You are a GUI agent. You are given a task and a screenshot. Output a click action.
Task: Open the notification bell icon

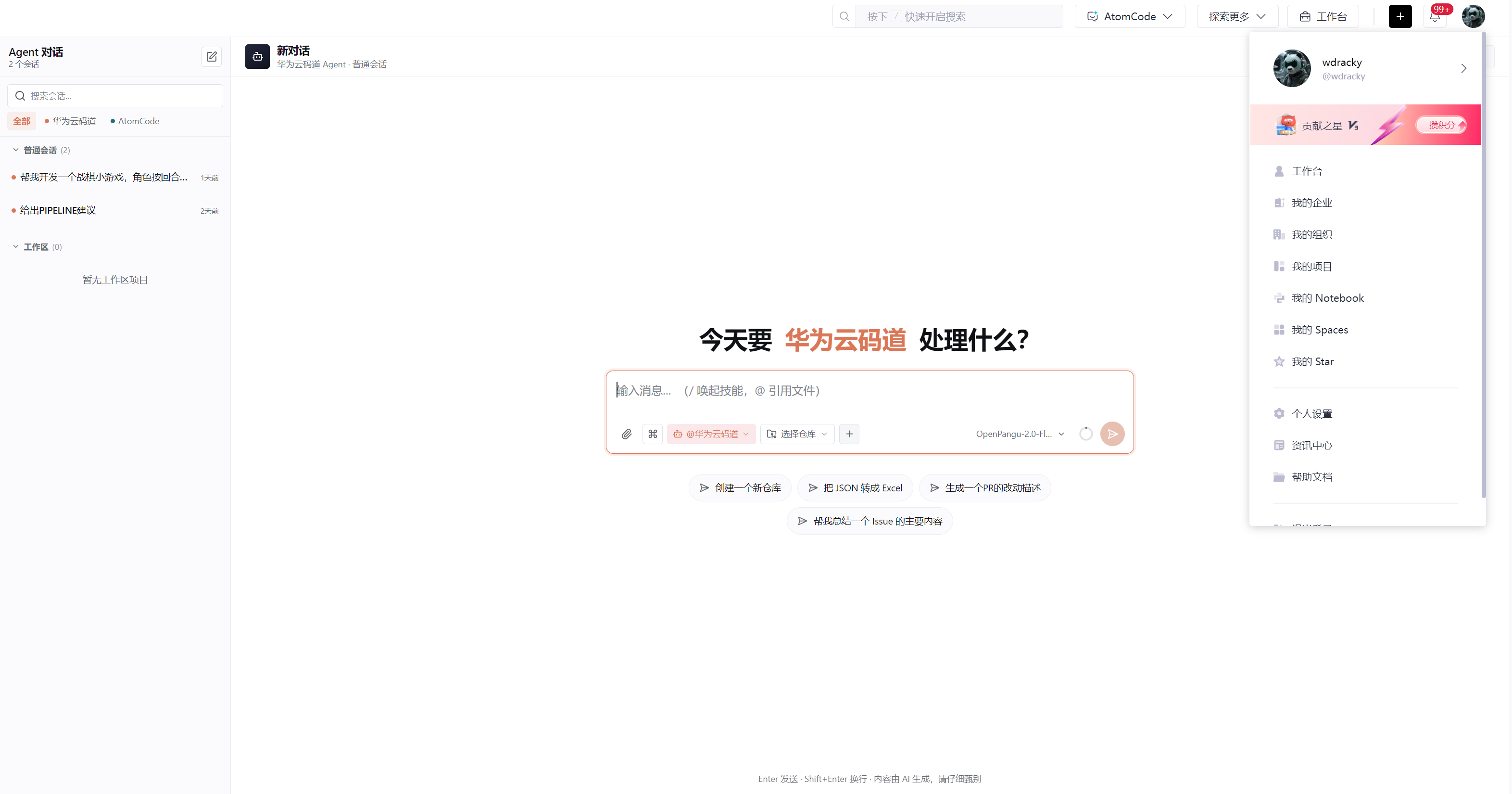tap(1435, 16)
